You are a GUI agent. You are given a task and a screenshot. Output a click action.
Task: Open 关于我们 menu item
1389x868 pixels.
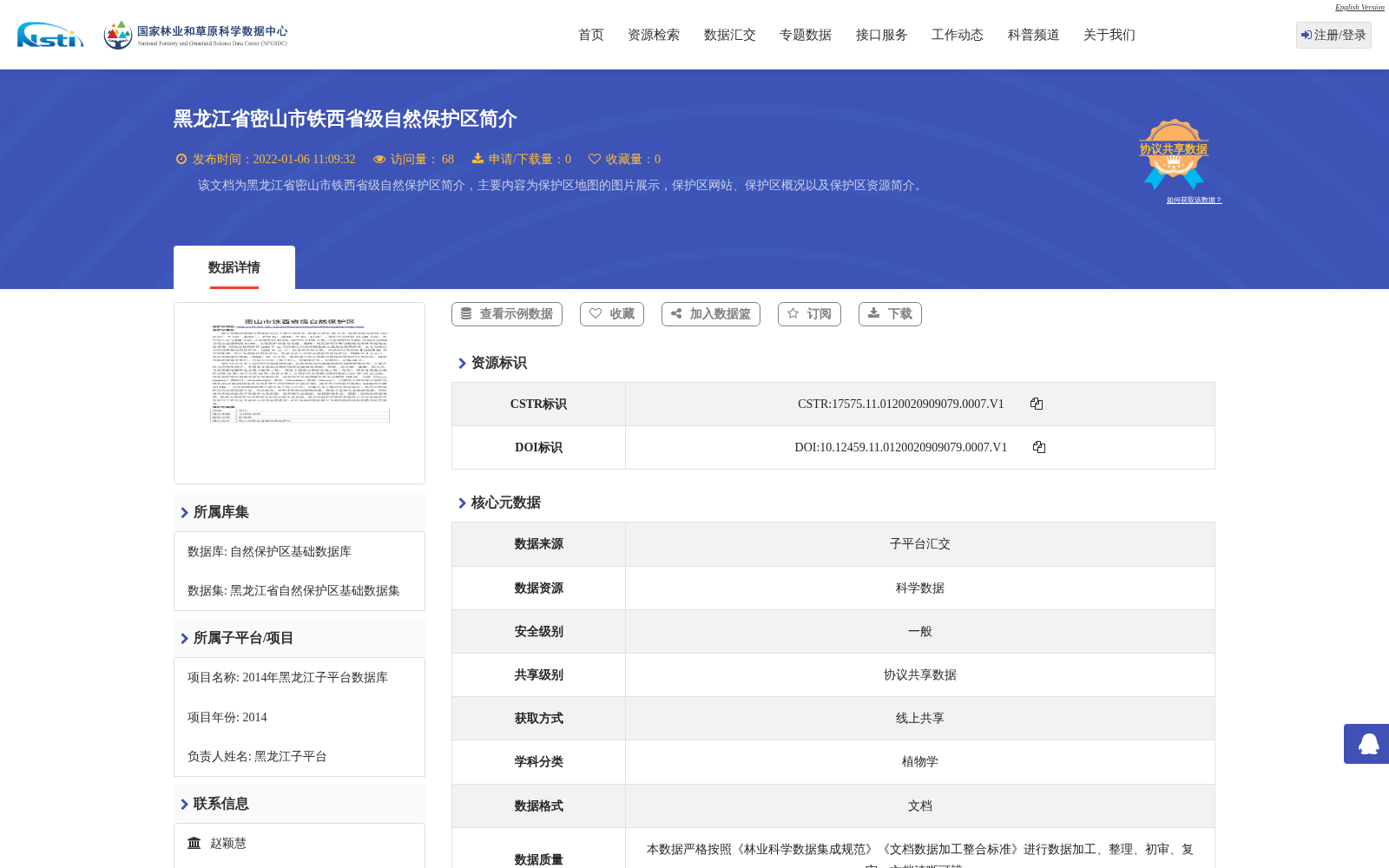click(x=1109, y=35)
